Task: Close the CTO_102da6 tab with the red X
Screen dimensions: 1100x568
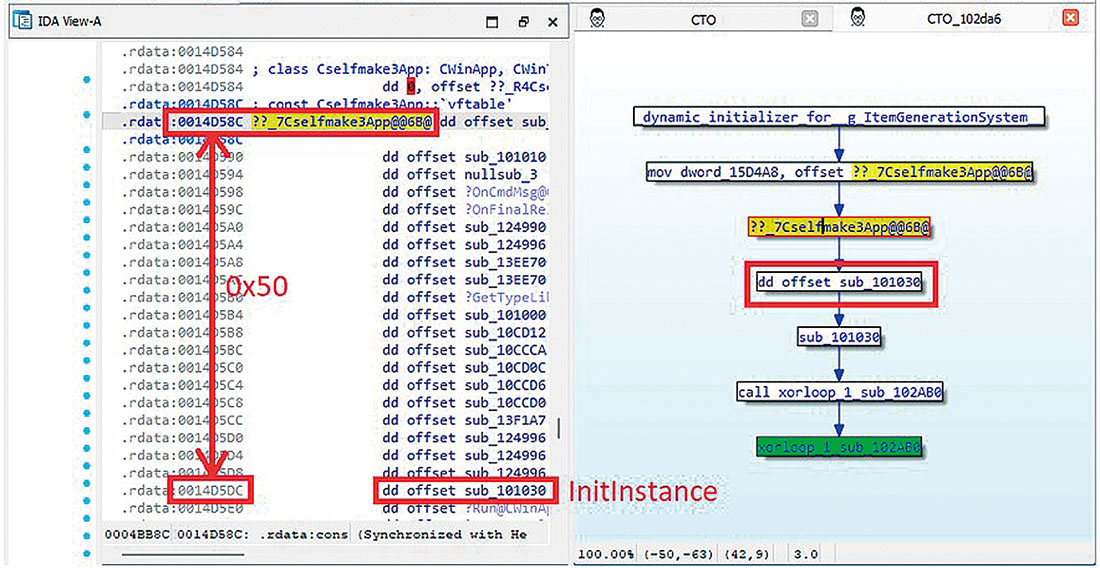Action: 1070,19
